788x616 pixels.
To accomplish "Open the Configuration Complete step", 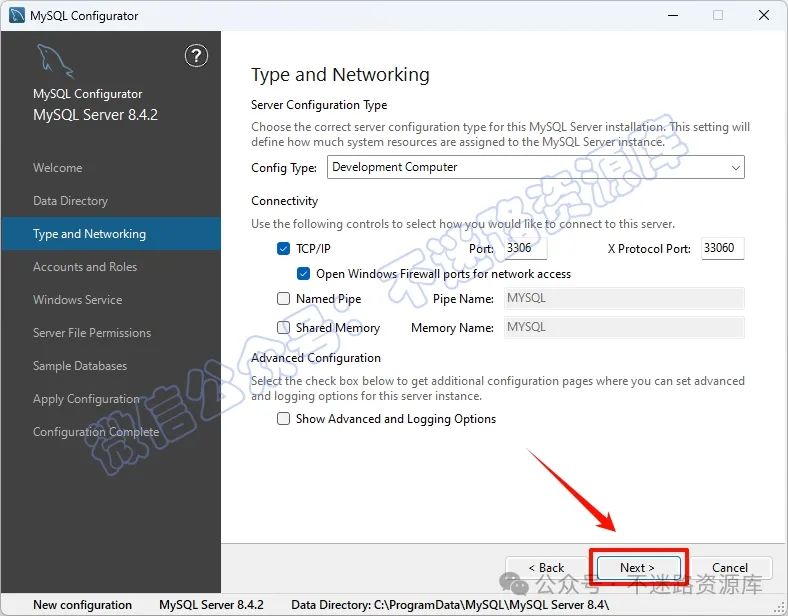I will (96, 432).
